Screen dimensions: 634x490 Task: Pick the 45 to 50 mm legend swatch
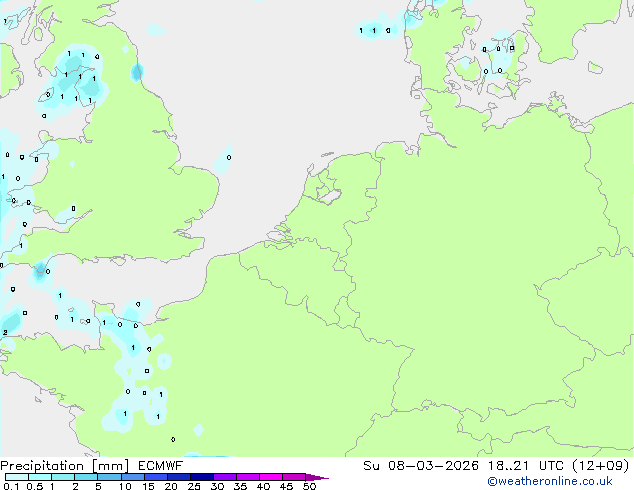point(294,477)
